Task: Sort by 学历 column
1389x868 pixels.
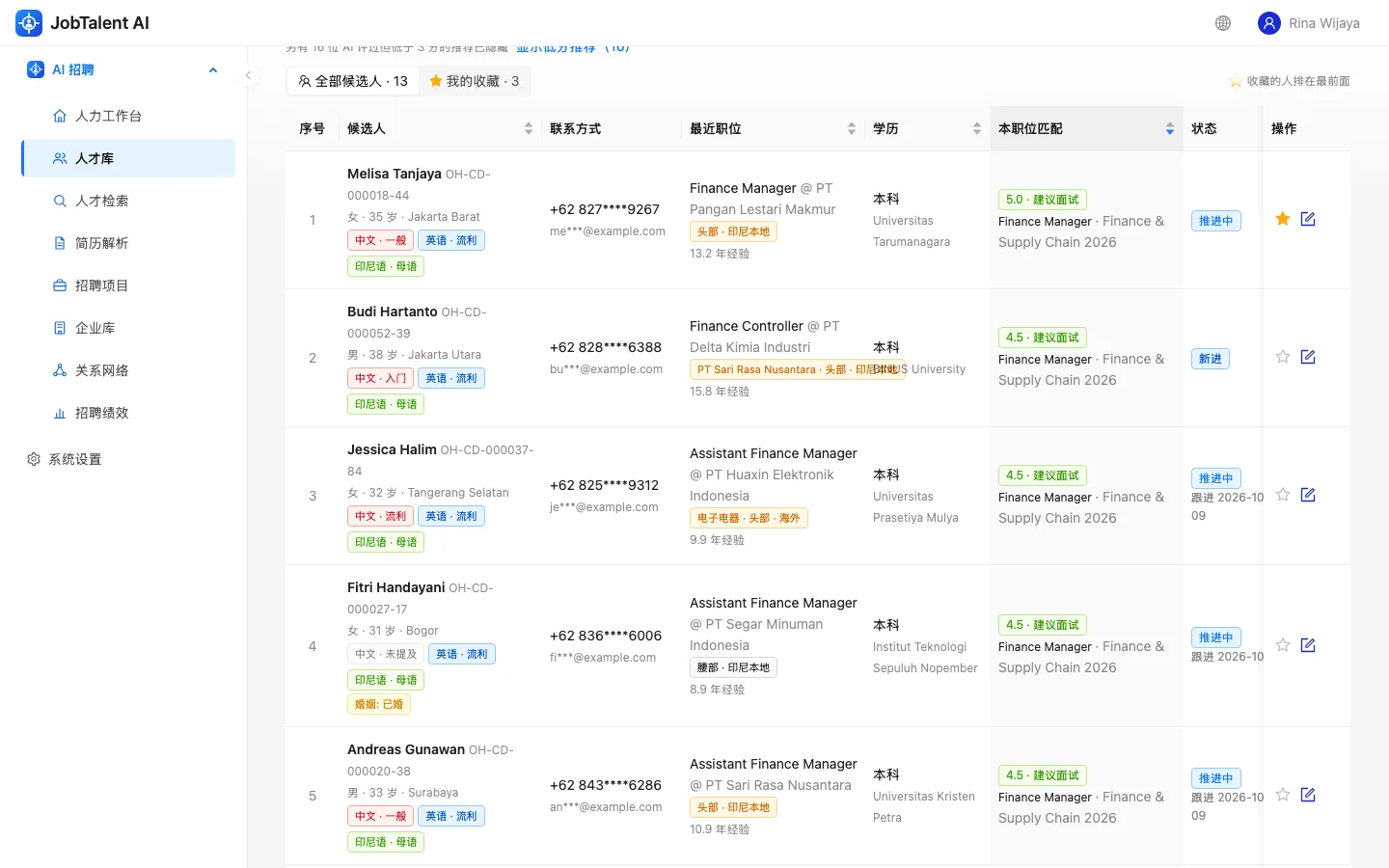Action: 977,128
